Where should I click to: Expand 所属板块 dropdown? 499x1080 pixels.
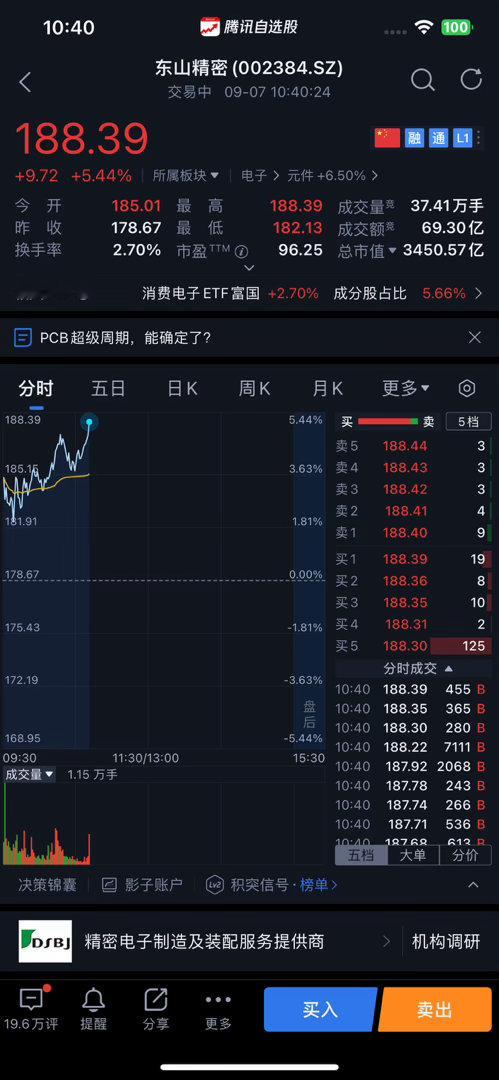(x=185, y=176)
